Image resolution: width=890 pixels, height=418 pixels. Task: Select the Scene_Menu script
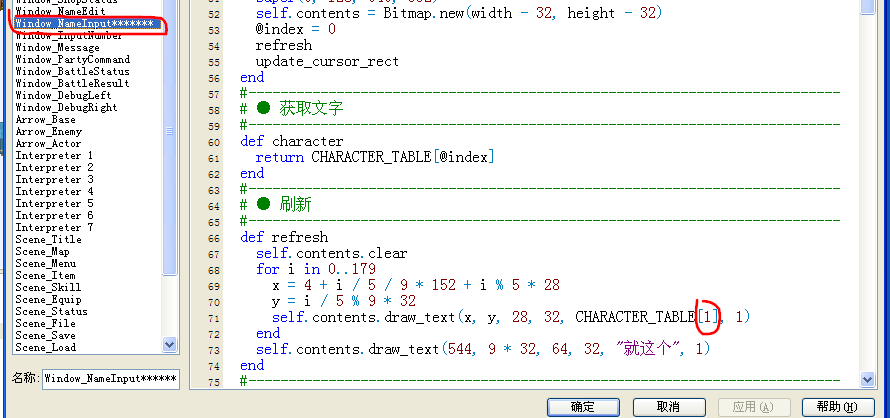click(x=45, y=264)
